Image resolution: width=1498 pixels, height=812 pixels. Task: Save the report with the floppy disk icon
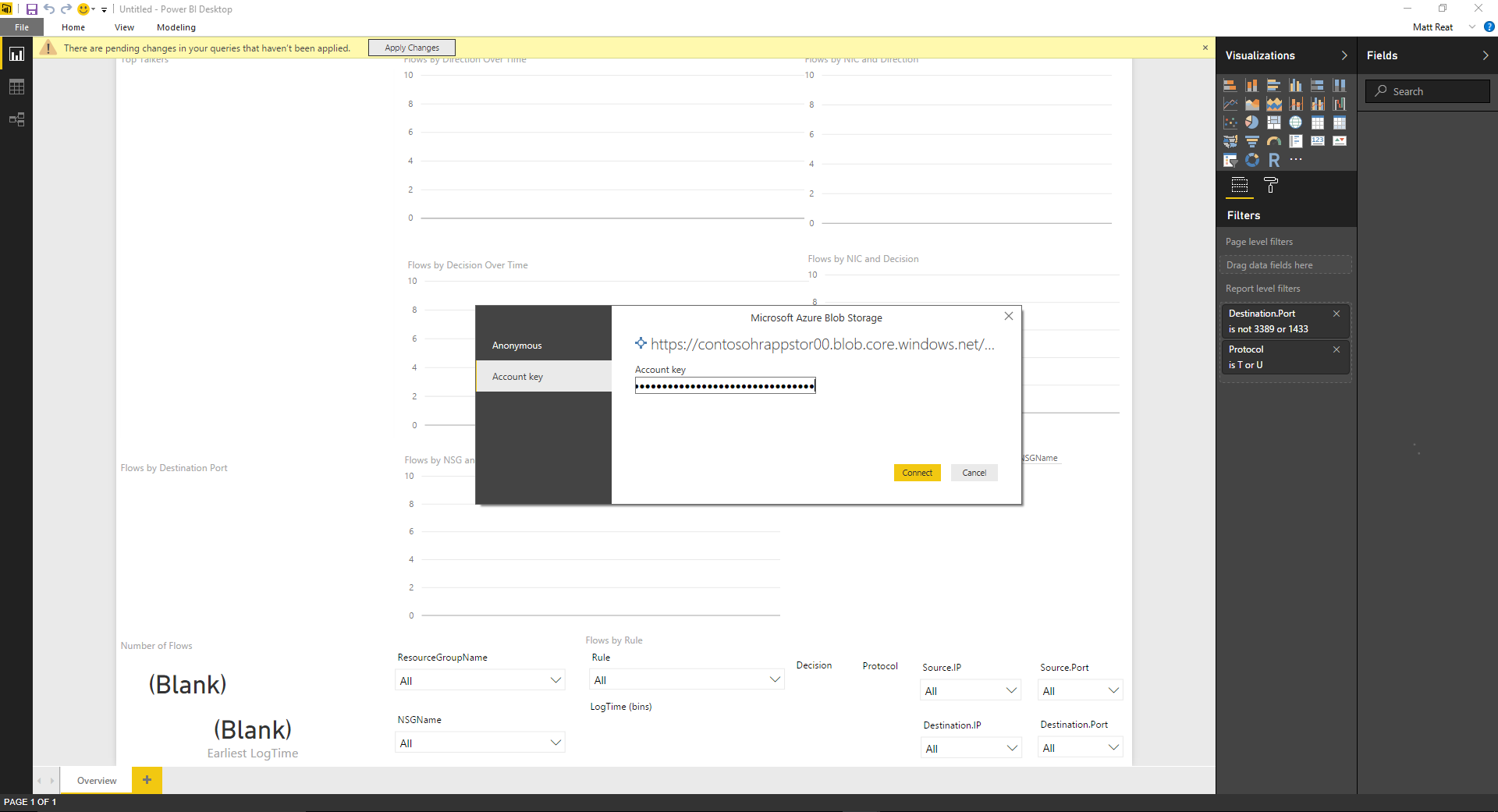click(32, 9)
